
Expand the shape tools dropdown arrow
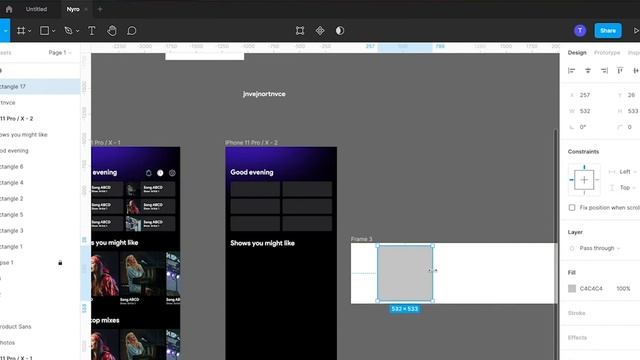(53, 31)
